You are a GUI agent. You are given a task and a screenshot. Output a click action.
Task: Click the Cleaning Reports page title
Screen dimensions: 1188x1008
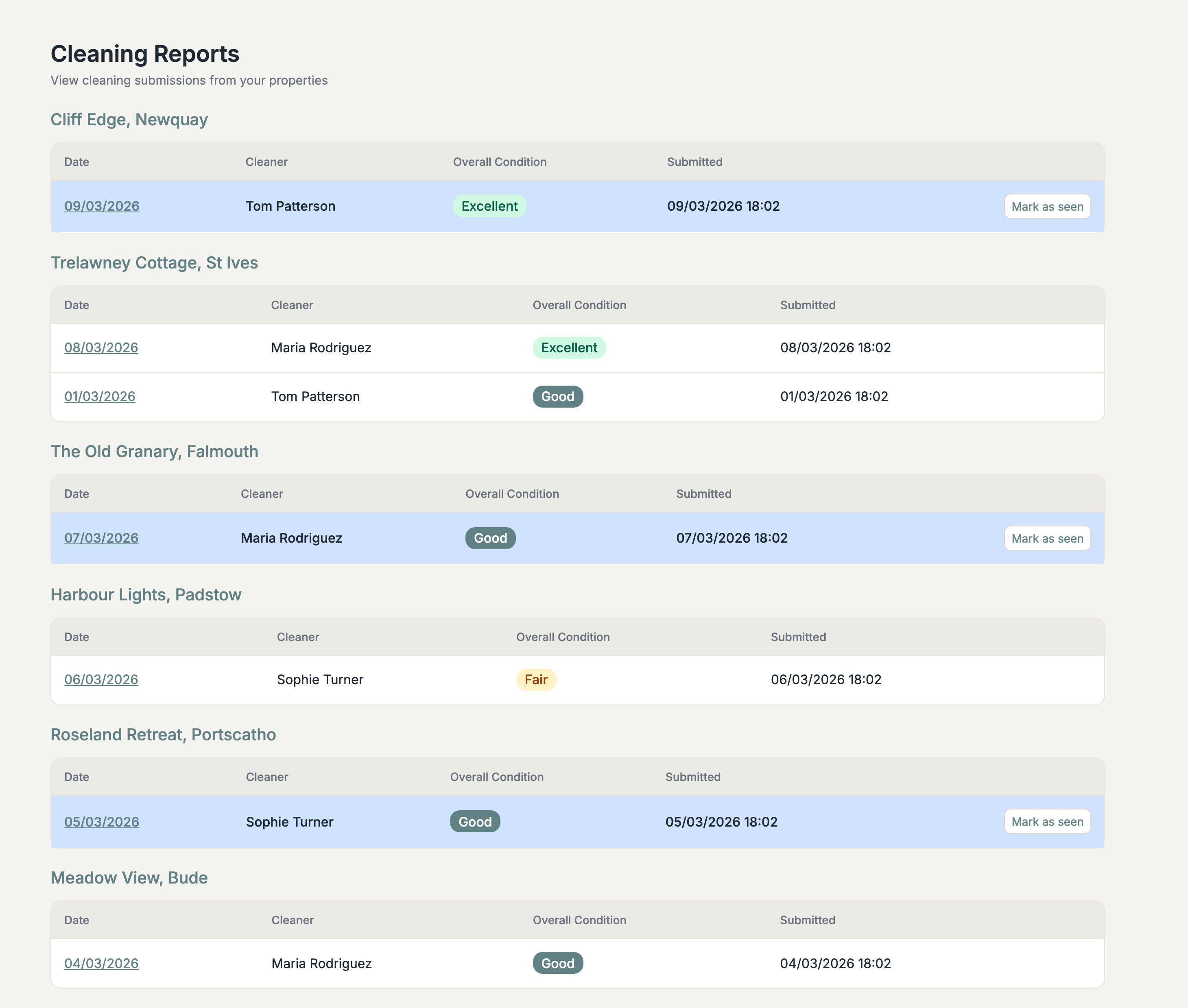[x=144, y=53]
